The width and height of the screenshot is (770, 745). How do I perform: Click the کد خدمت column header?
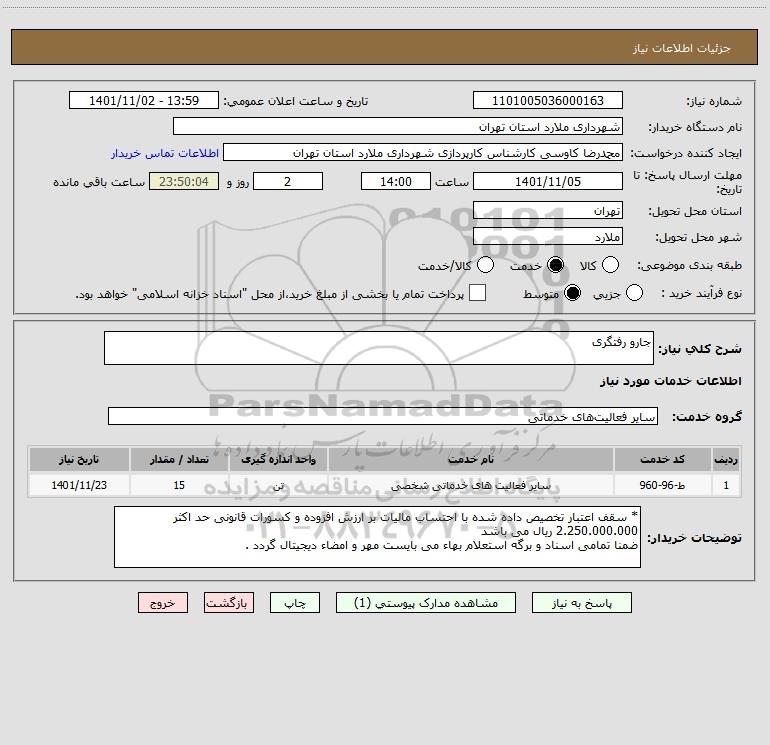(662, 459)
